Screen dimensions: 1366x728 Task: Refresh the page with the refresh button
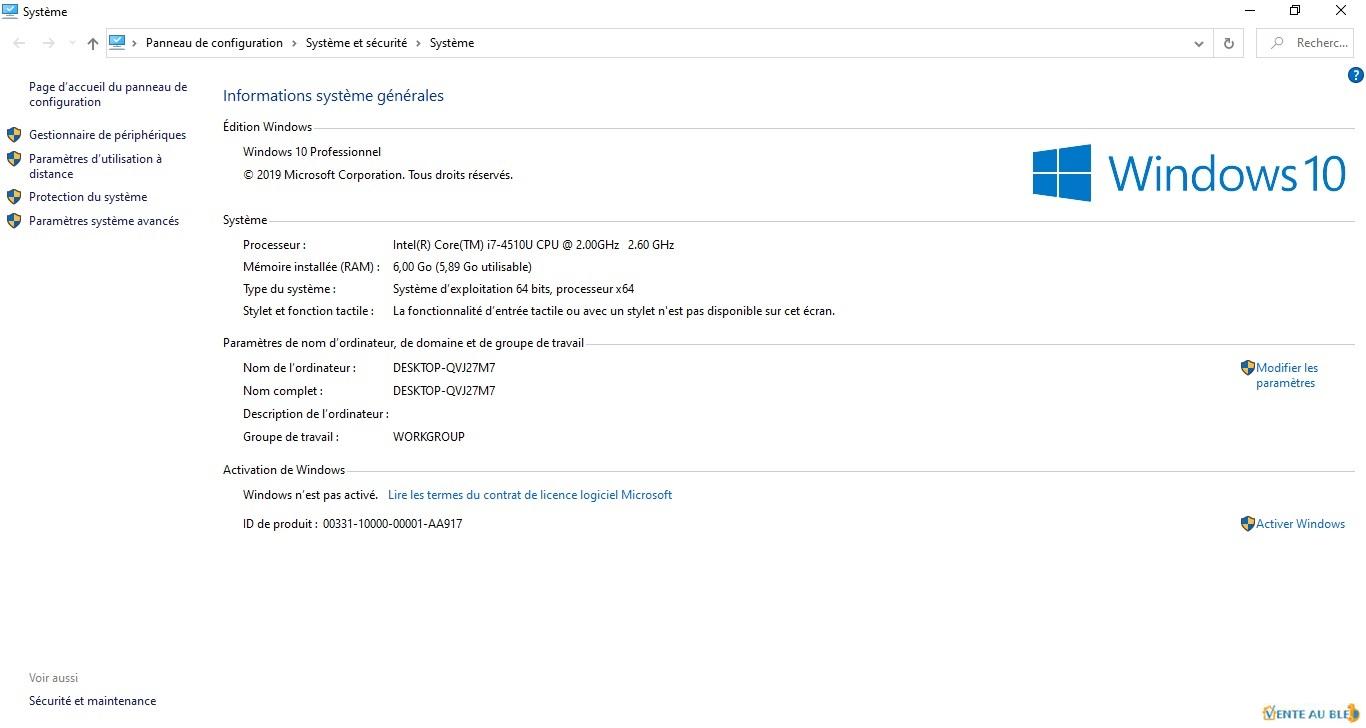1228,43
